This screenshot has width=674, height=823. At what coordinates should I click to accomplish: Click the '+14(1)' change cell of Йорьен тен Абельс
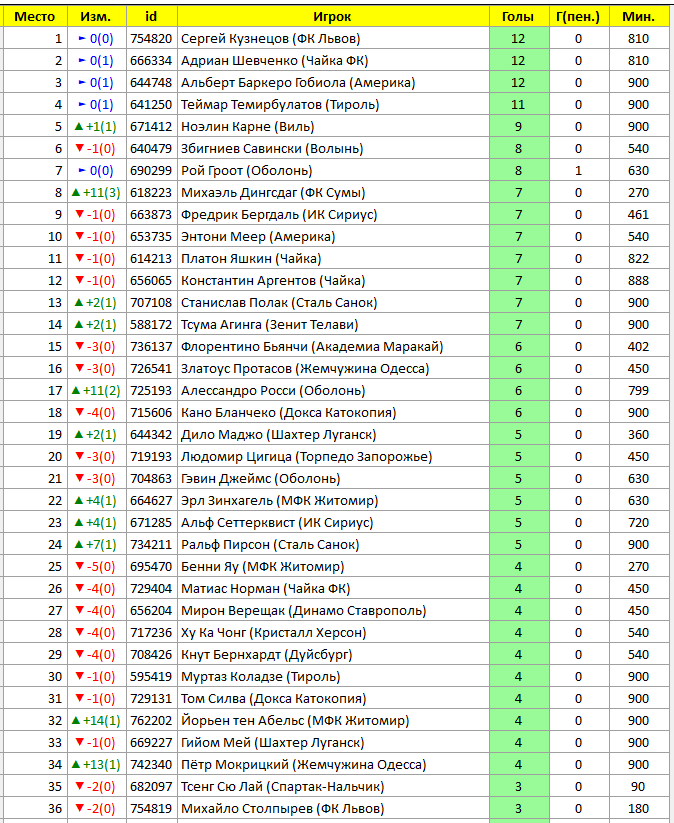(x=97, y=721)
